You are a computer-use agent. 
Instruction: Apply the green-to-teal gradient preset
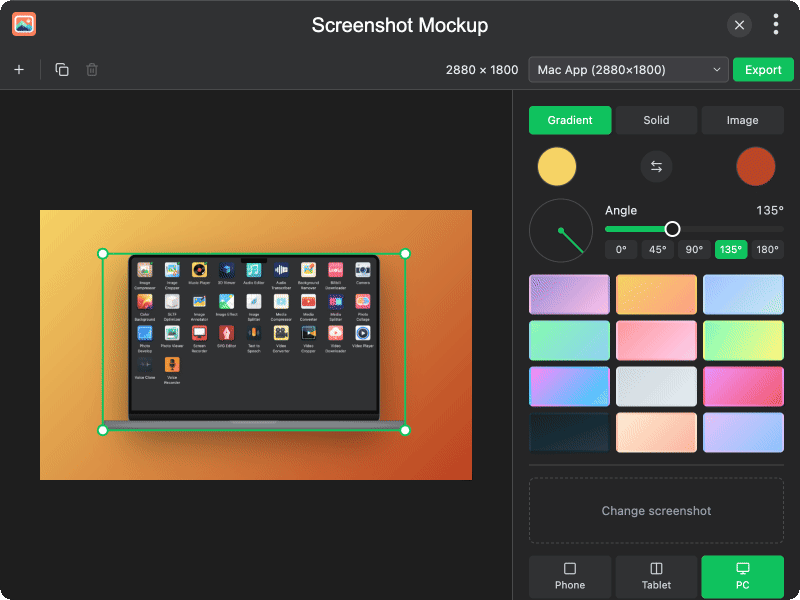tap(569, 340)
